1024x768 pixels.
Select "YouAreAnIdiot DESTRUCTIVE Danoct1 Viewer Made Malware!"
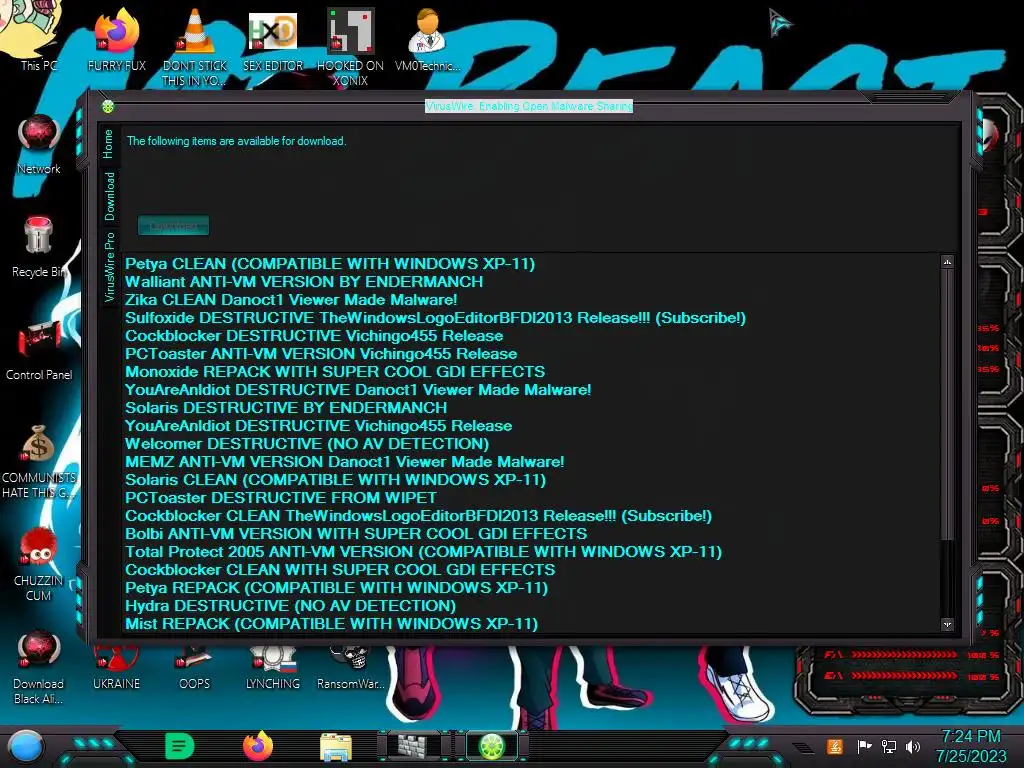pos(358,390)
